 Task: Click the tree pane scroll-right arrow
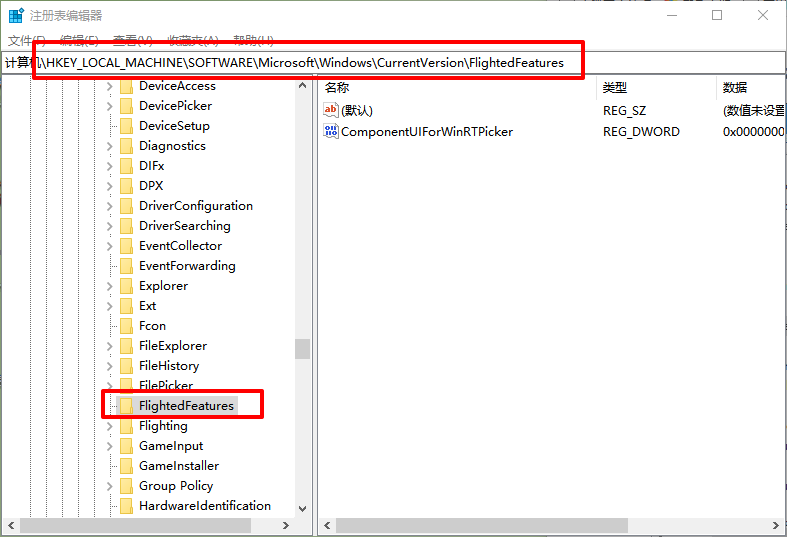[286, 525]
